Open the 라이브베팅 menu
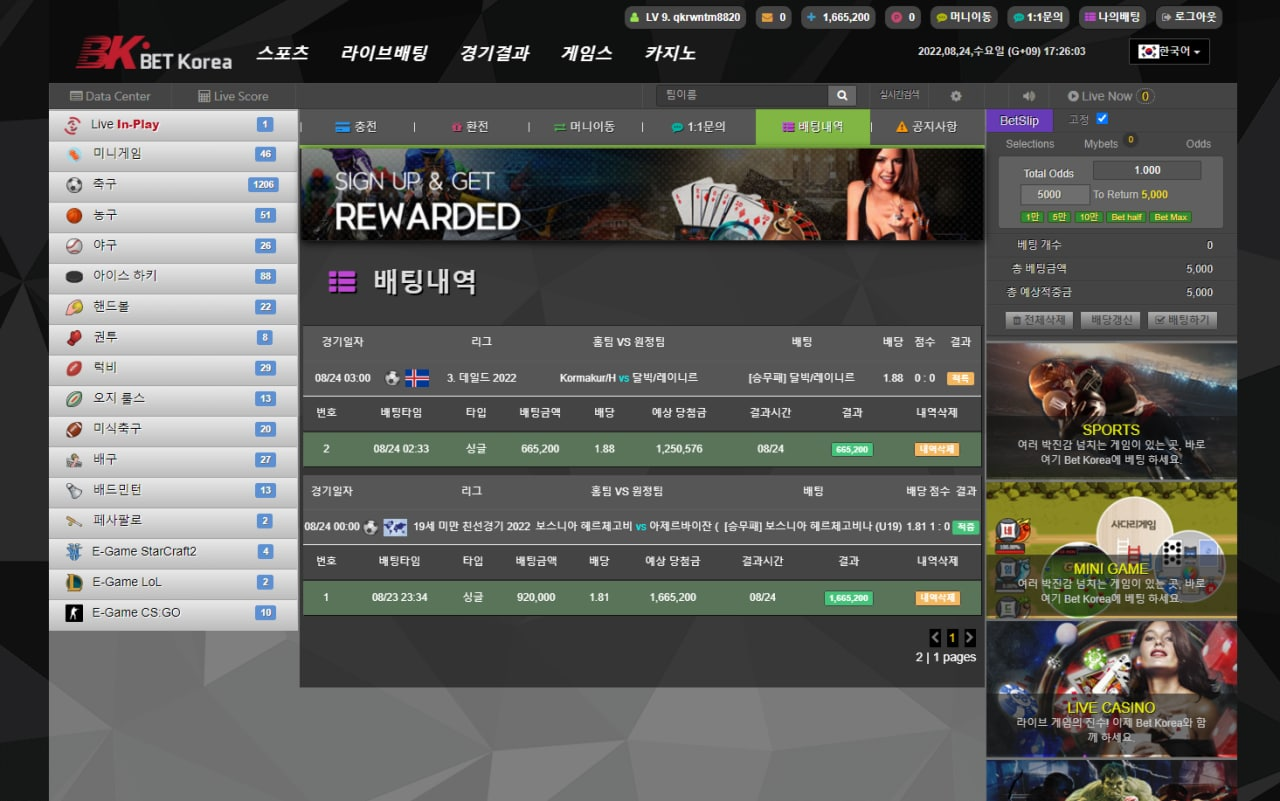This screenshot has width=1280, height=801. pos(384,53)
